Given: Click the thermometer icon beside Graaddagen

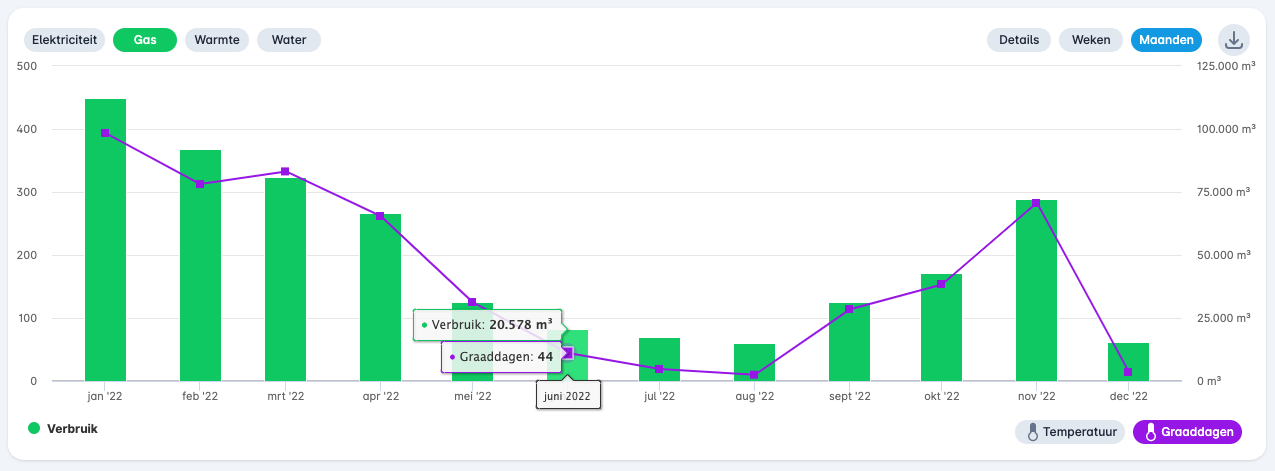Looking at the screenshot, I should coord(1150,432).
